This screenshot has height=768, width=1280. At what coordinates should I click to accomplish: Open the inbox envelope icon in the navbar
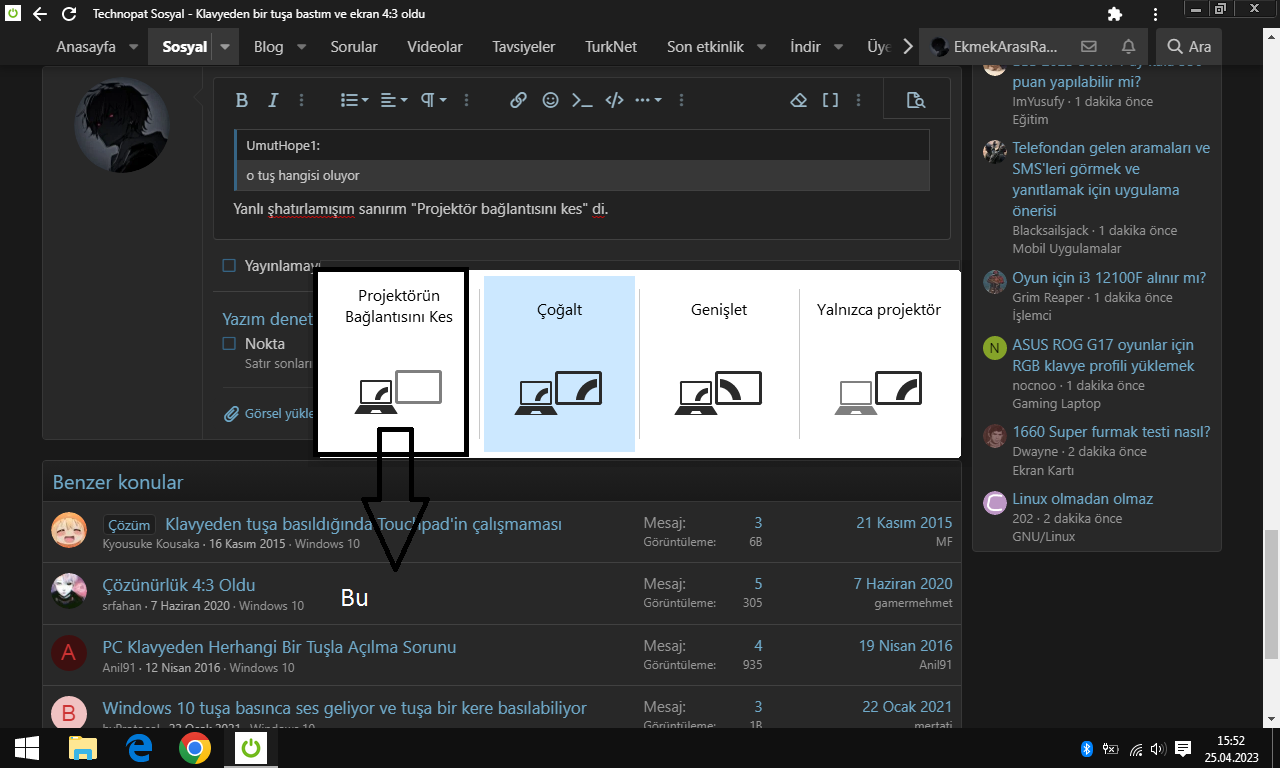point(1089,47)
